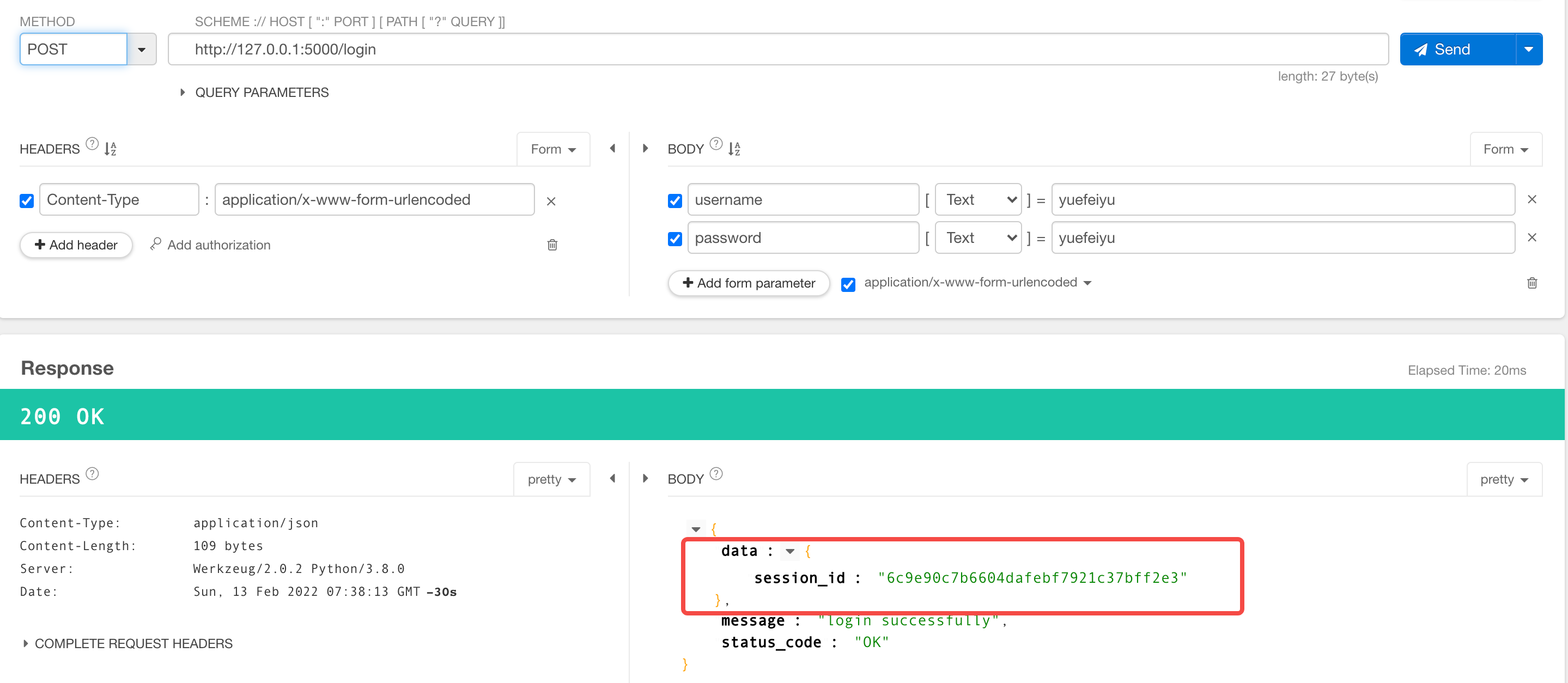Viewport: 1568px width, 683px height.
Task: Select the application/json response header value
Action: (256, 523)
